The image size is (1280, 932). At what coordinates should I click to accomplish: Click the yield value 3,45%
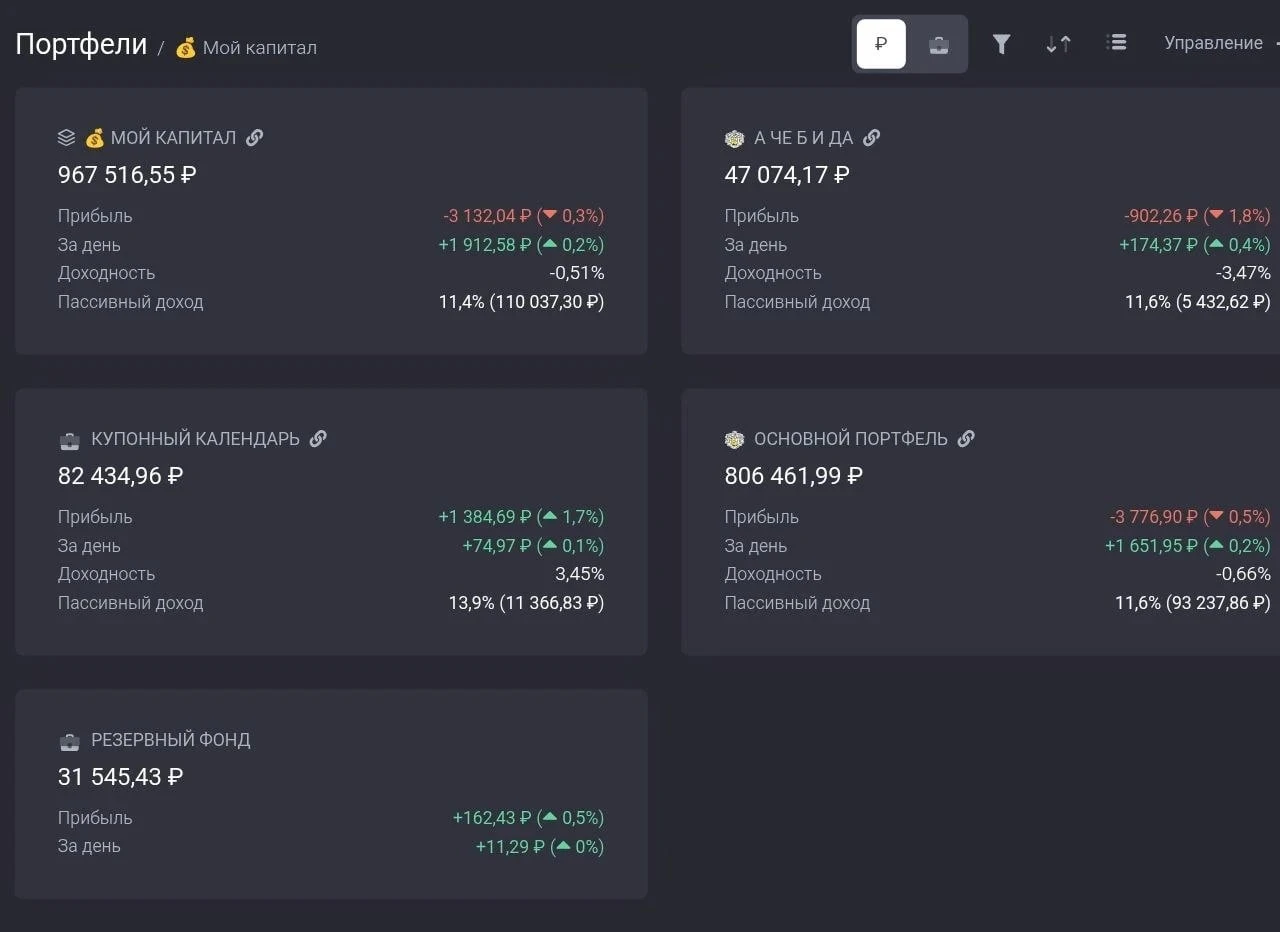pyautogui.click(x=580, y=574)
